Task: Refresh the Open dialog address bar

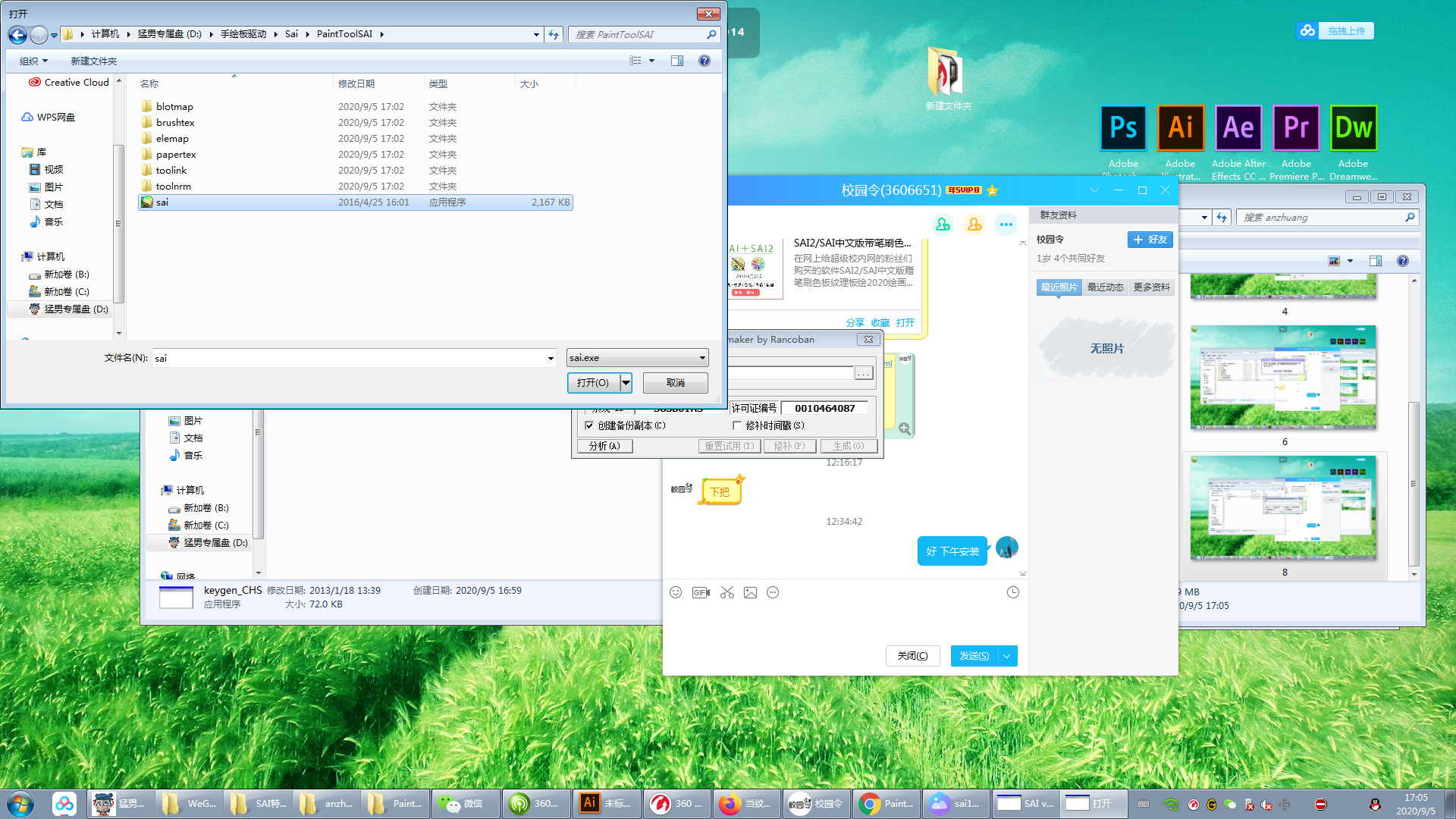Action: 554,34
